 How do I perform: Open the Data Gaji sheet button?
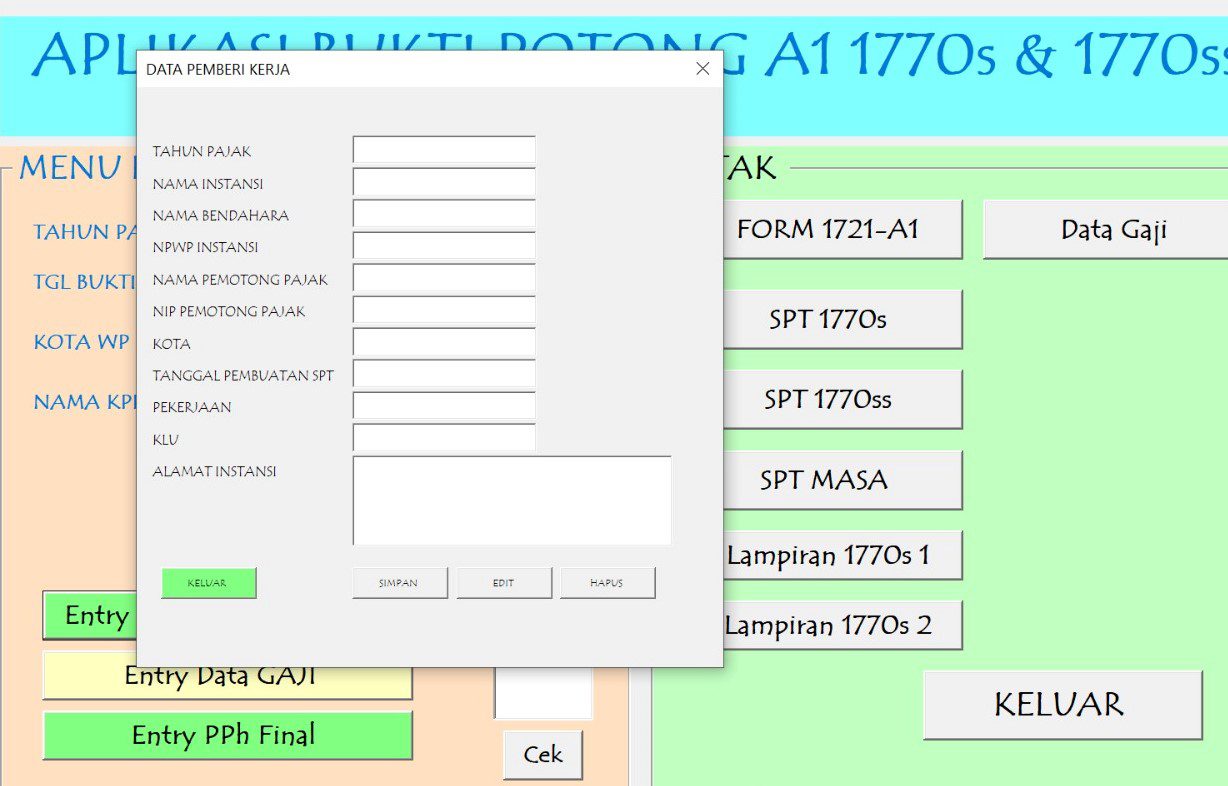1113,230
